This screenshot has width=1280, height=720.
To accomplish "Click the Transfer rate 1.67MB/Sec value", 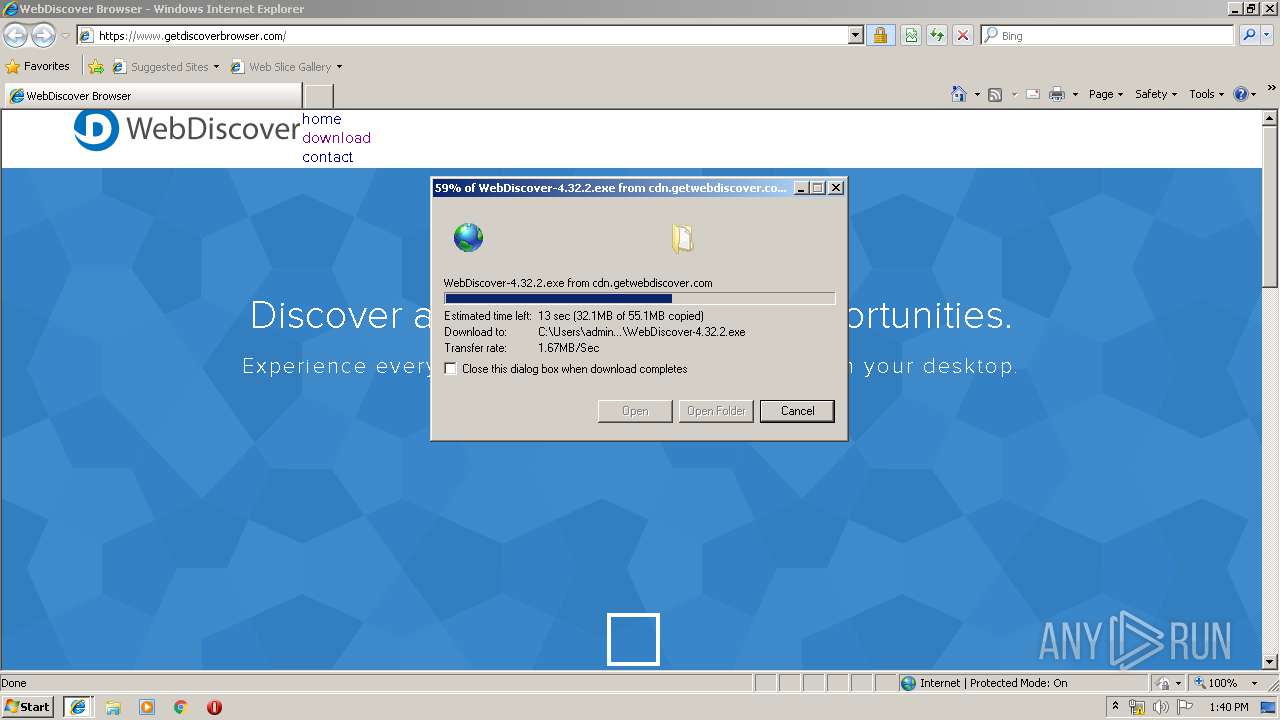I will [x=568, y=348].
